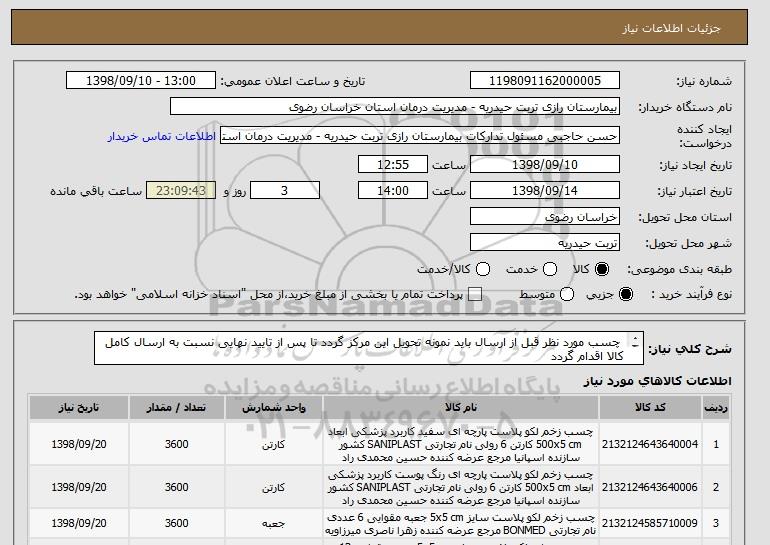
Task: Select the جزیی purchase process option
Action: 626,294
